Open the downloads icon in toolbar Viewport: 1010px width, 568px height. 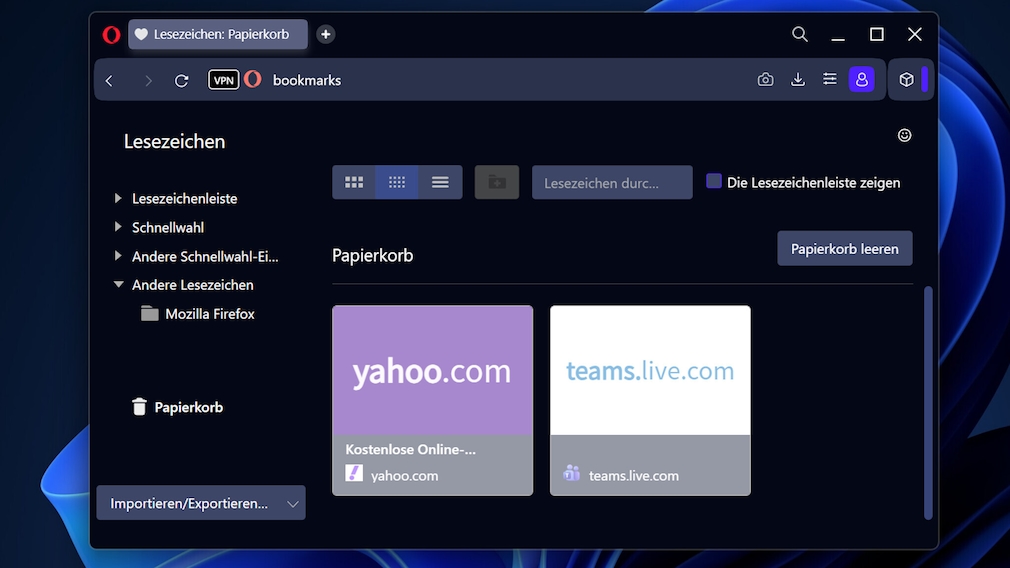point(798,80)
